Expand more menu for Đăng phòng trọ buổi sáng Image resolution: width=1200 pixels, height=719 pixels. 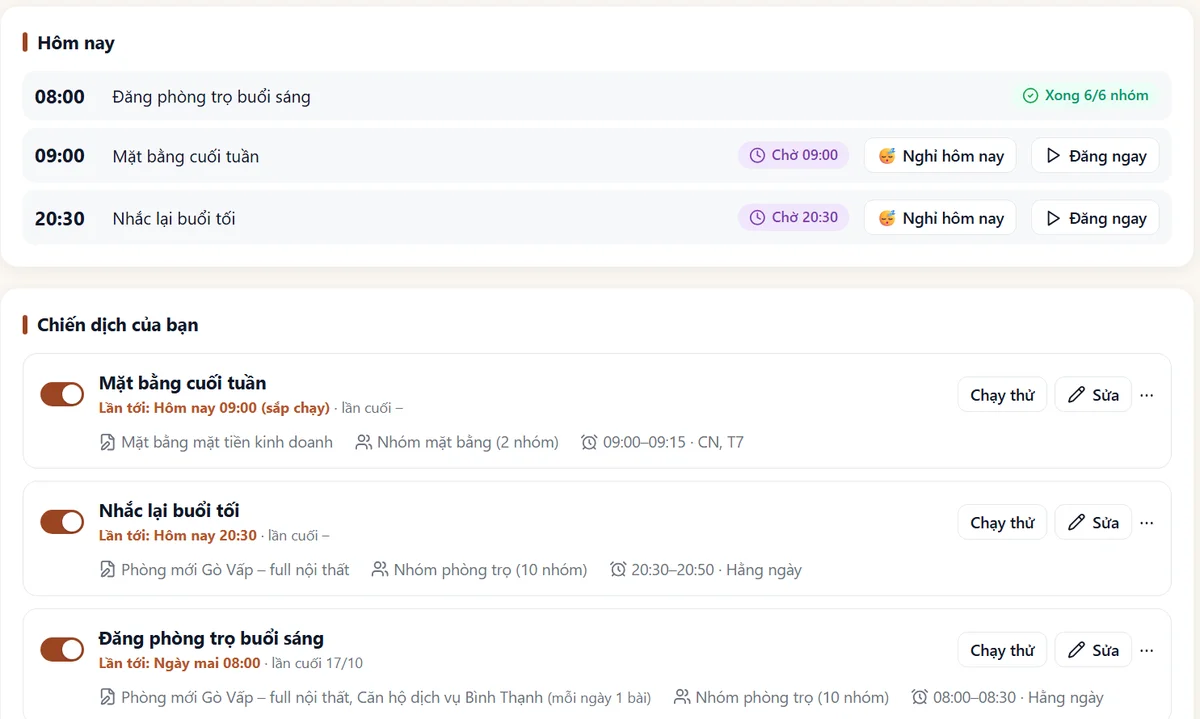1147,650
